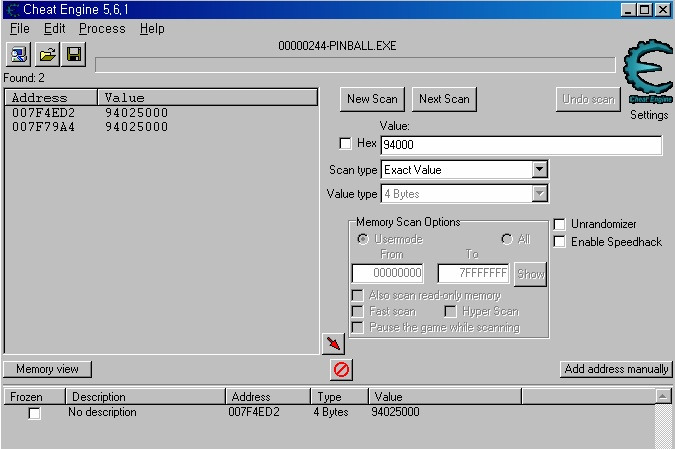Toggle the Fast scan checkbox

[358, 311]
